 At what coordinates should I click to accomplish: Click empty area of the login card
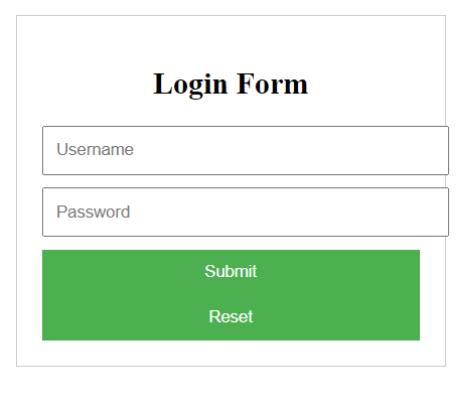231,353
